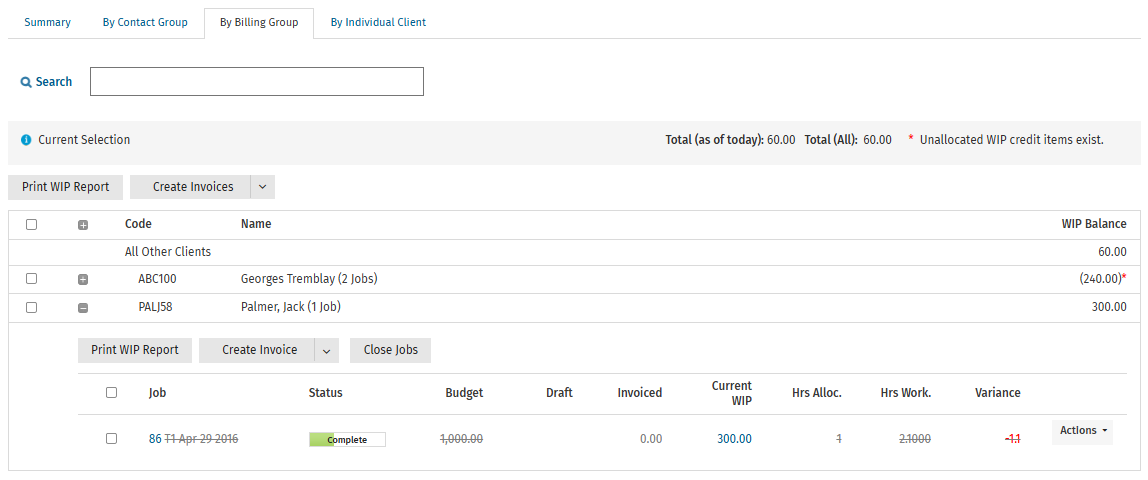The image size is (1148, 480).
Task: Tick the job 86 checkbox
Action: (x=111, y=438)
